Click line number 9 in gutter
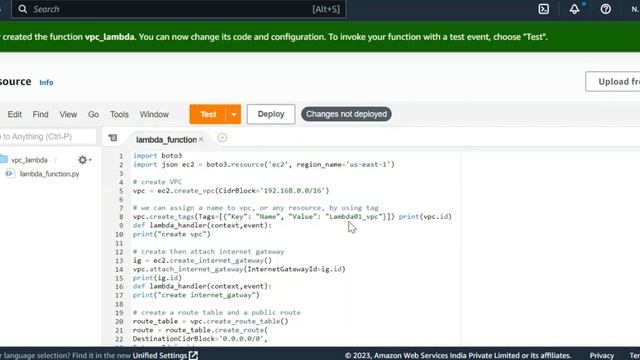The image size is (640, 360). click(x=121, y=225)
